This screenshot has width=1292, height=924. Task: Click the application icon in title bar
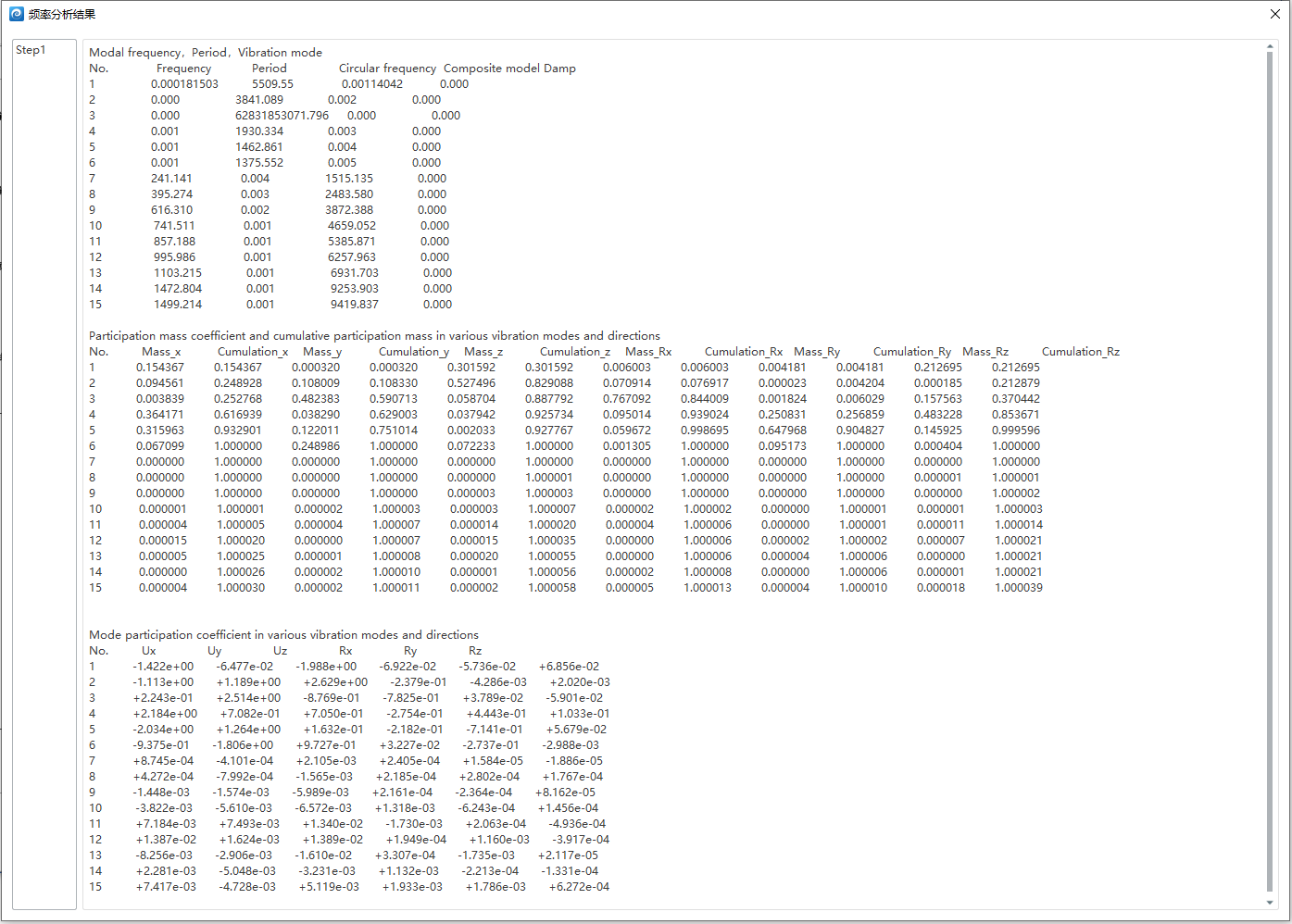(x=16, y=14)
